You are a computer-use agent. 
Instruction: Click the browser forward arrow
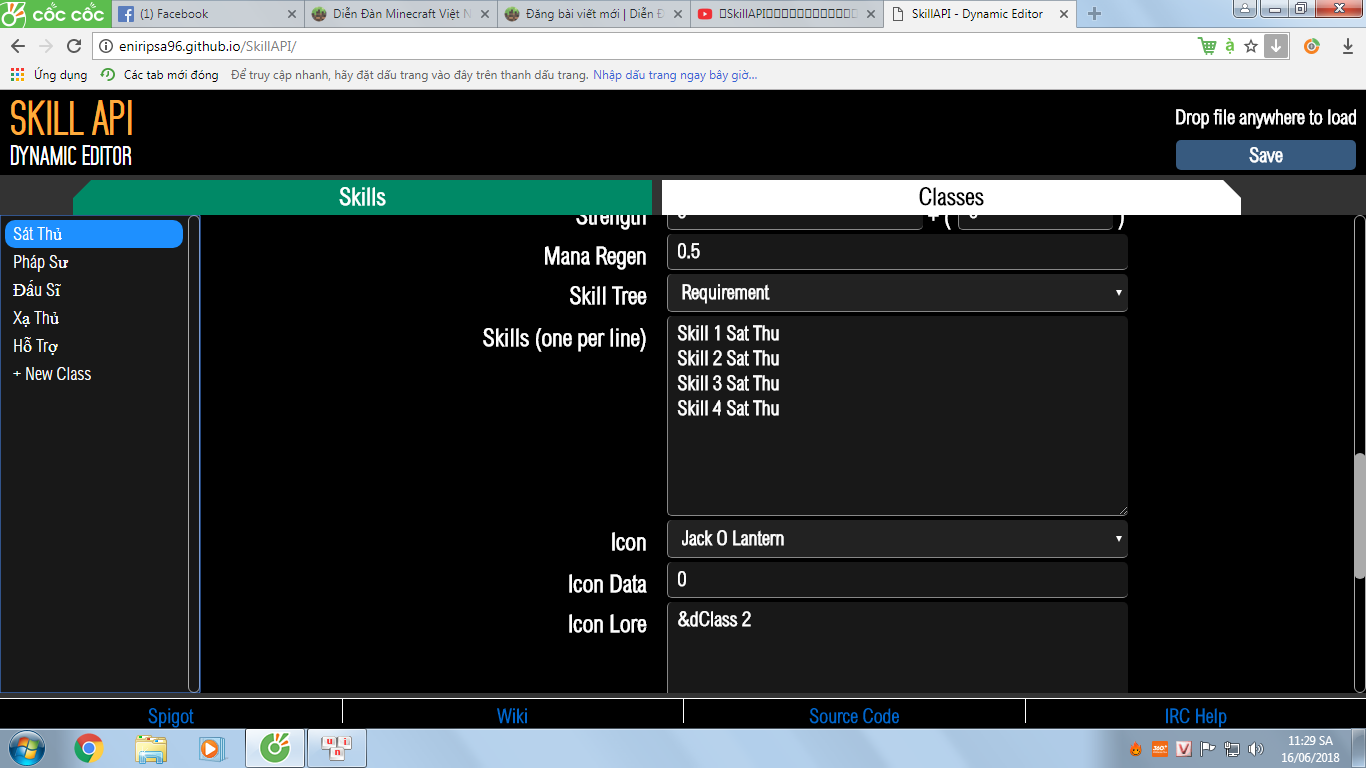pos(46,46)
